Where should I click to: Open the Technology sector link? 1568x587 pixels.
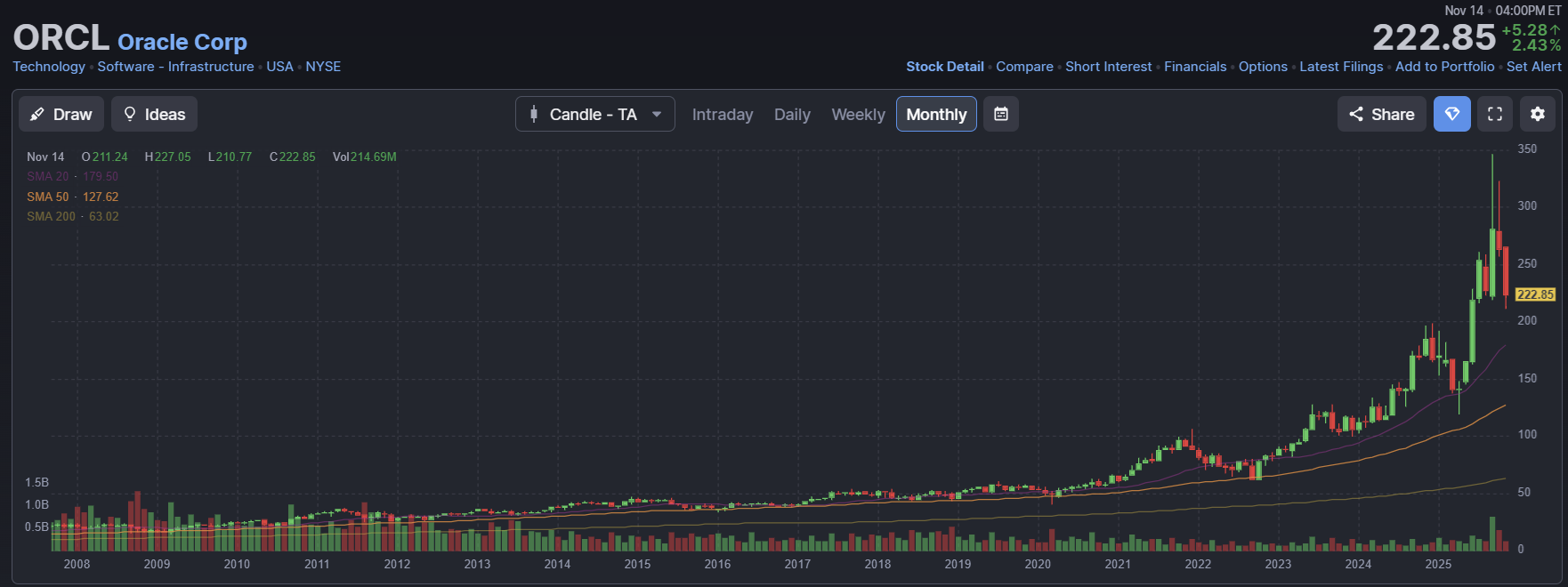point(49,67)
